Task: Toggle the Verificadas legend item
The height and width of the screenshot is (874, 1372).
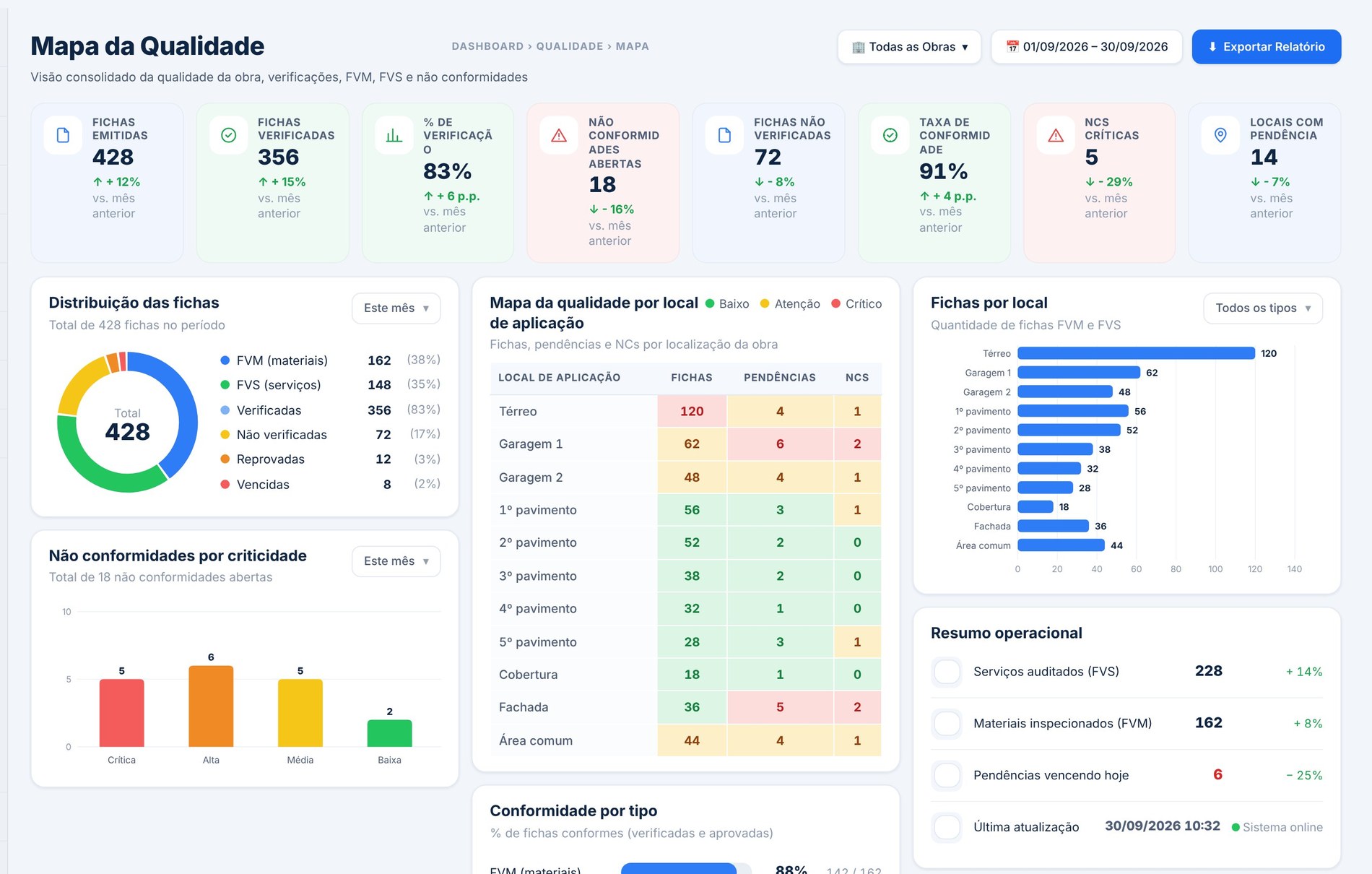Action: tap(330, 410)
